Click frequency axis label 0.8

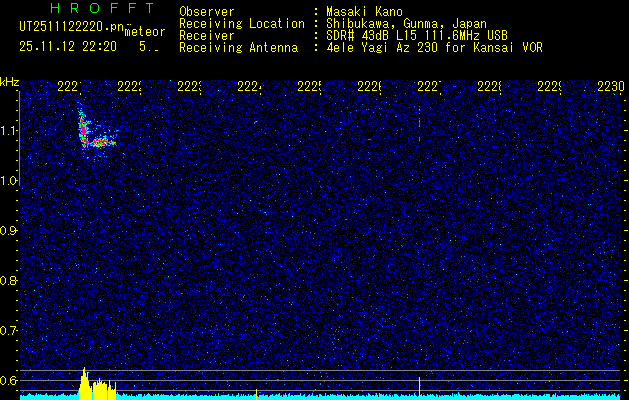(x=9, y=280)
